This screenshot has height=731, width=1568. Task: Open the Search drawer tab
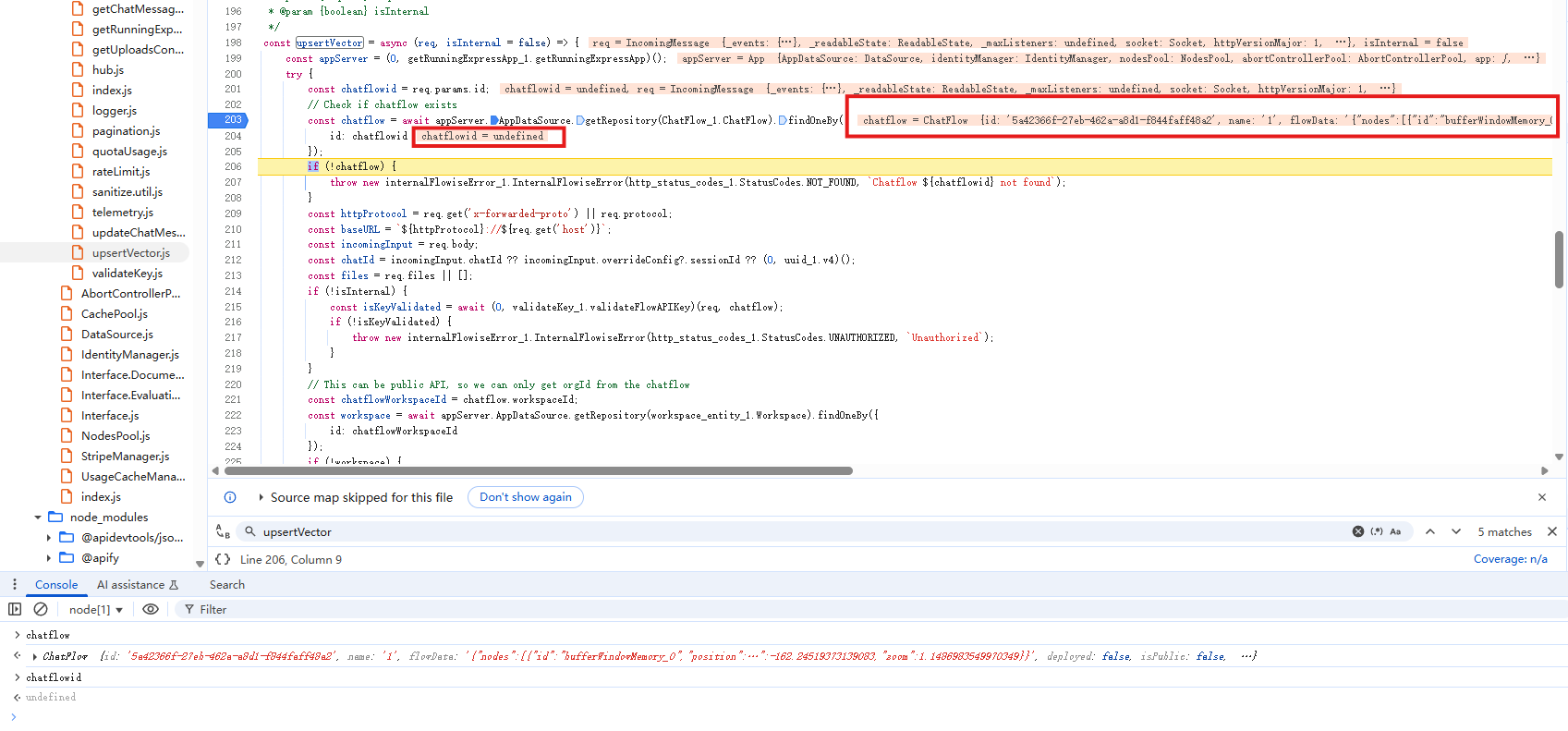(x=226, y=584)
